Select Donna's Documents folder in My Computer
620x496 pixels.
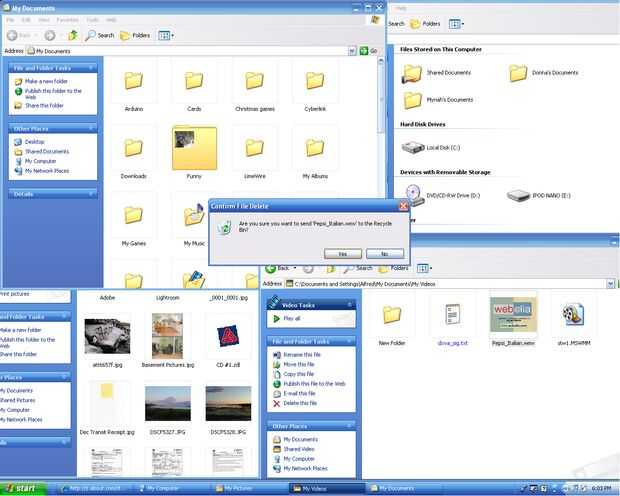(x=544, y=73)
